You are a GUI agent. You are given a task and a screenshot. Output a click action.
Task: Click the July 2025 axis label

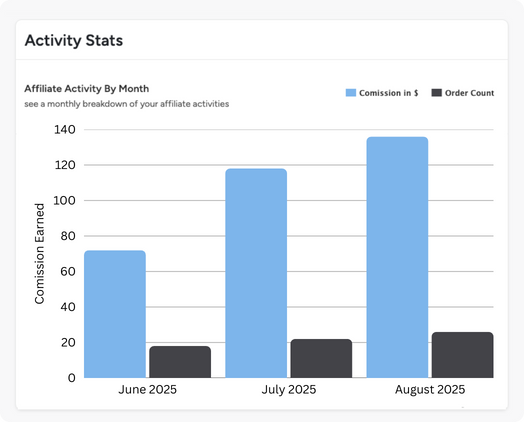(x=289, y=390)
